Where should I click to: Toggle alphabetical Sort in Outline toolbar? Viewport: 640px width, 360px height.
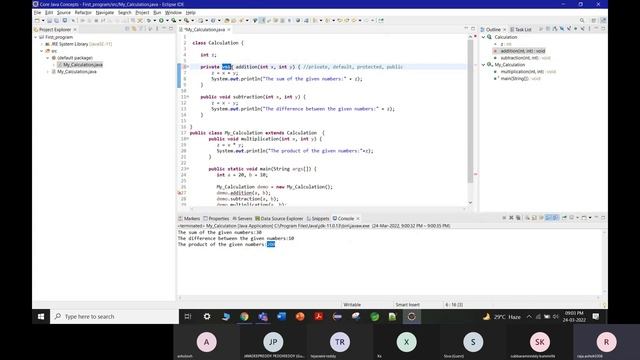coord(555,29)
